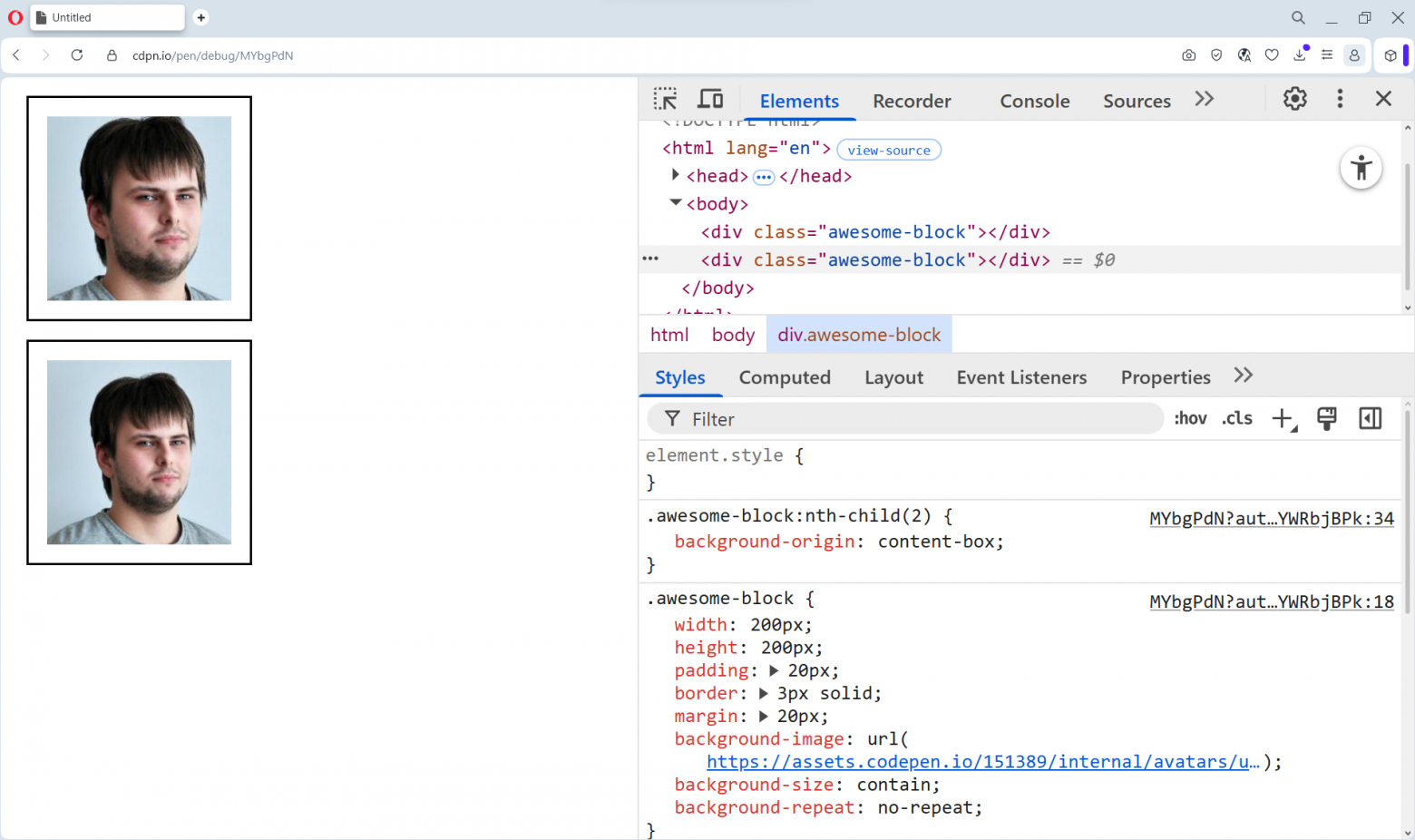The height and width of the screenshot is (840, 1415).
Task: Select html in the breadcrumb
Action: [x=669, y=335]
